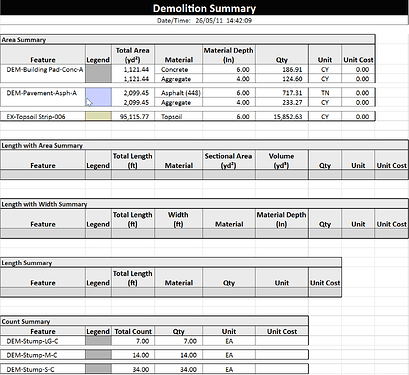Image resolution: width=409 pixels, height=375 pixels.
Task: Select blue legend swatch for DEM-Pavement-Asph-A
Action: [98, 97]
